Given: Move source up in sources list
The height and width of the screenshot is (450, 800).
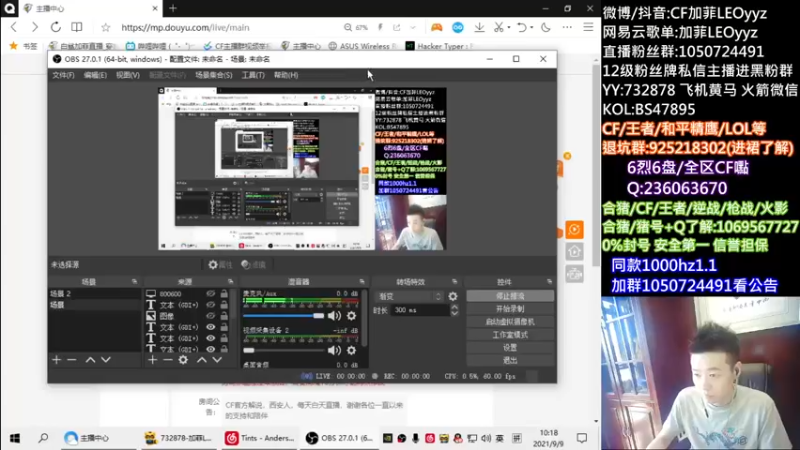Looking at the screenshot, I should click(202, 360).
